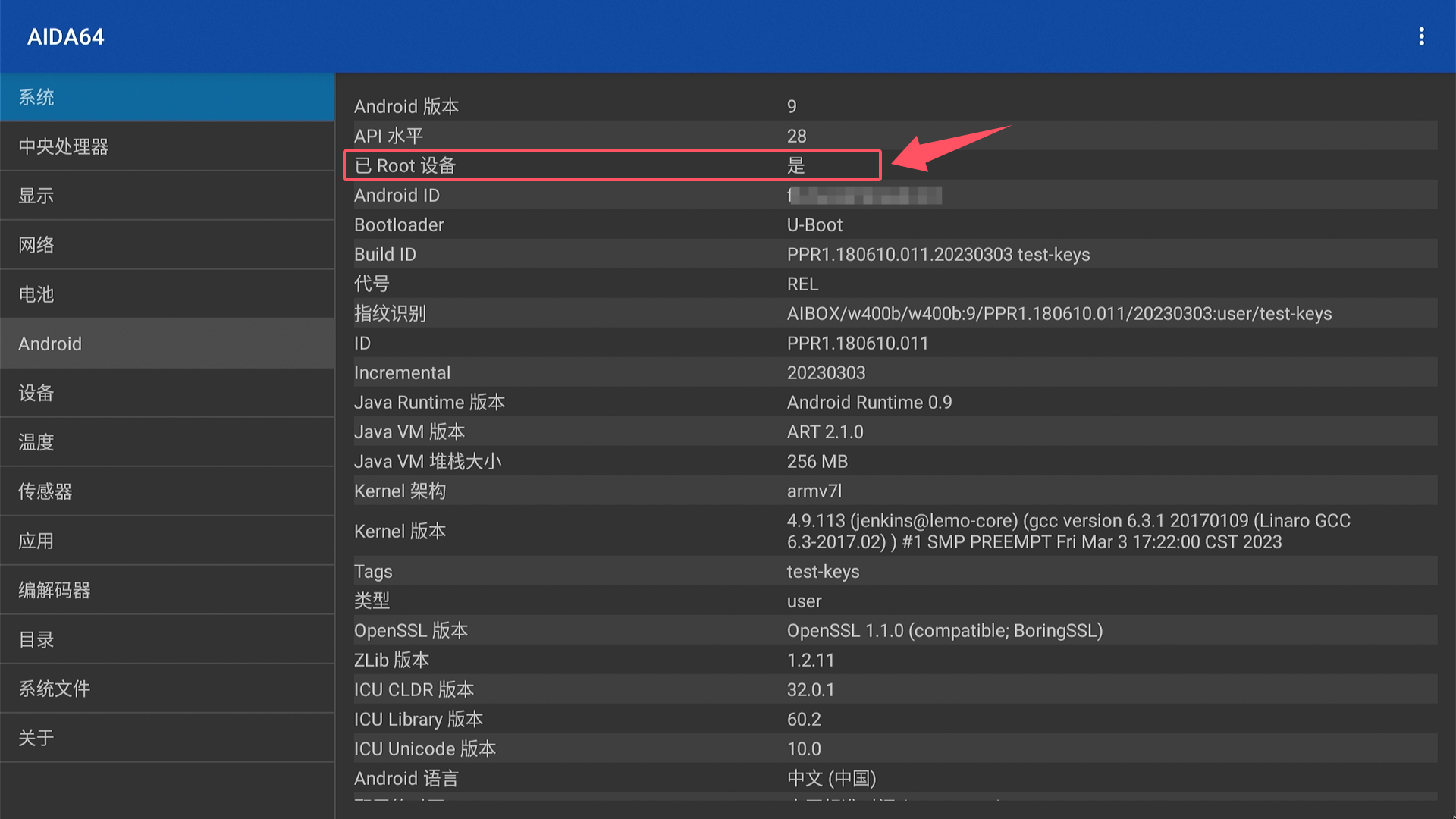Select the 已 Root 设备 row

coord(895,165)
